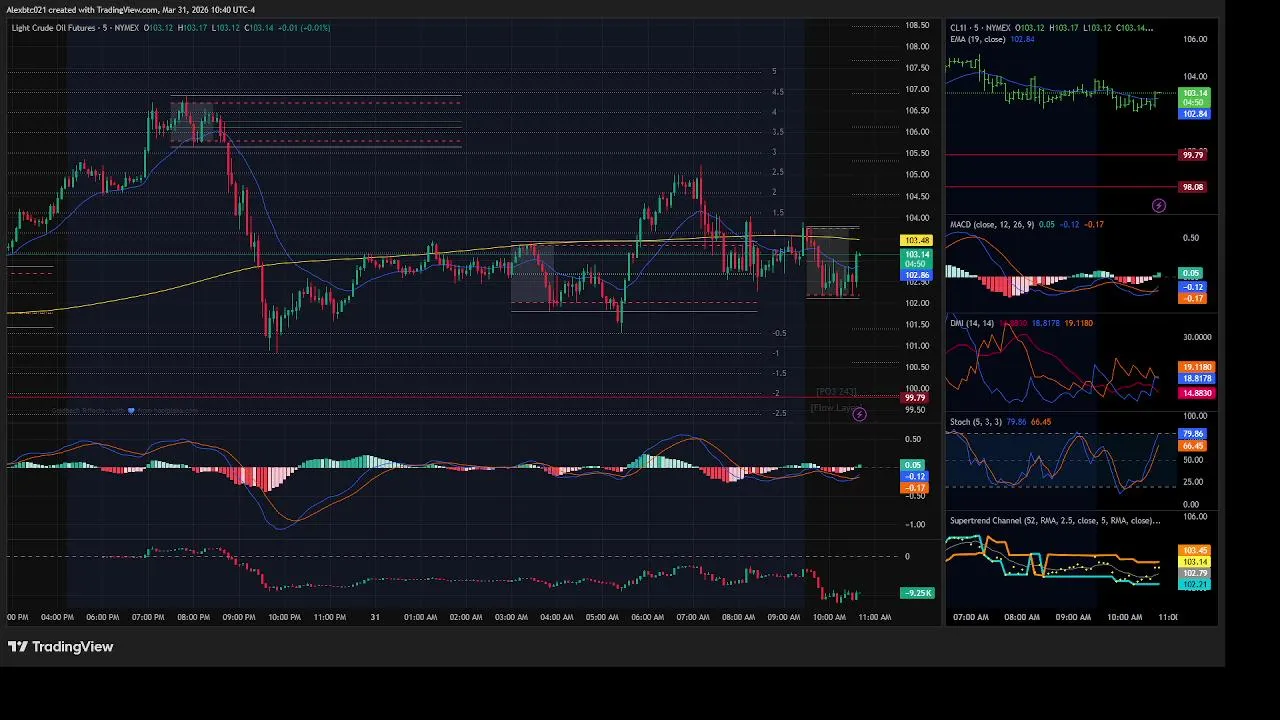Click the TradingView logo at bottom left
This screenshot has width=1280, height=720.
point(60,647)
